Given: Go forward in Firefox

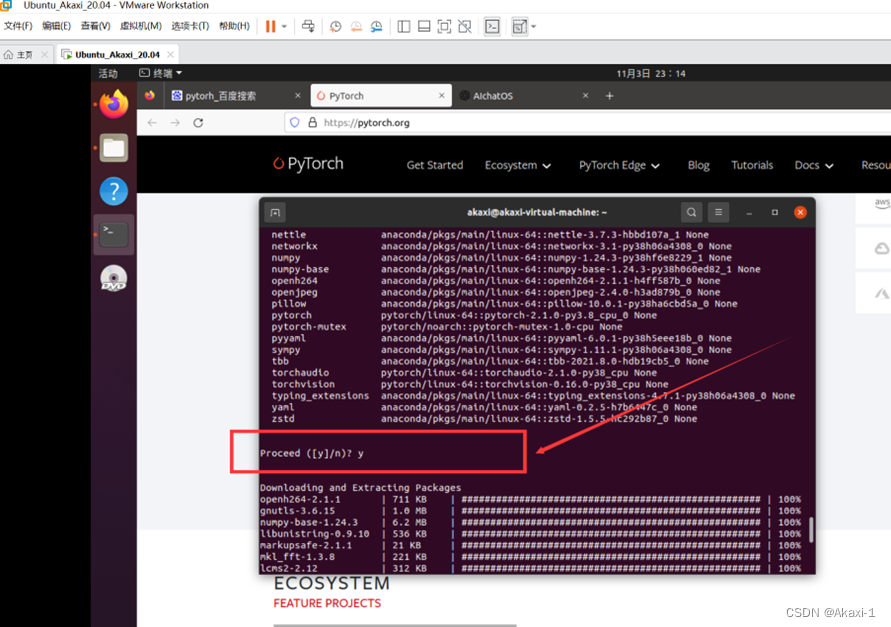Looking at the screenshot, I should point(175,123).
